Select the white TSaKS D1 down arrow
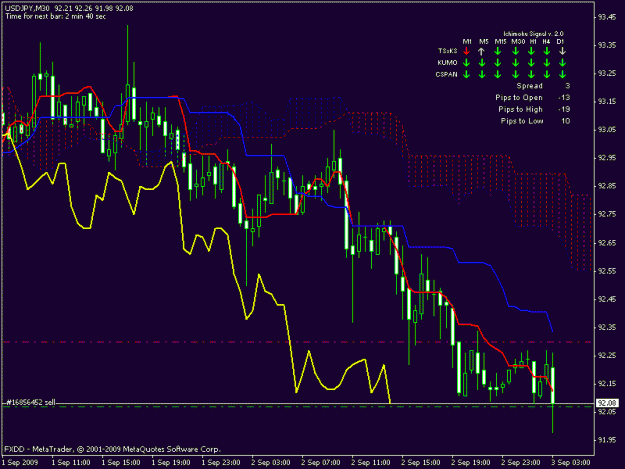 coord(562,51)
